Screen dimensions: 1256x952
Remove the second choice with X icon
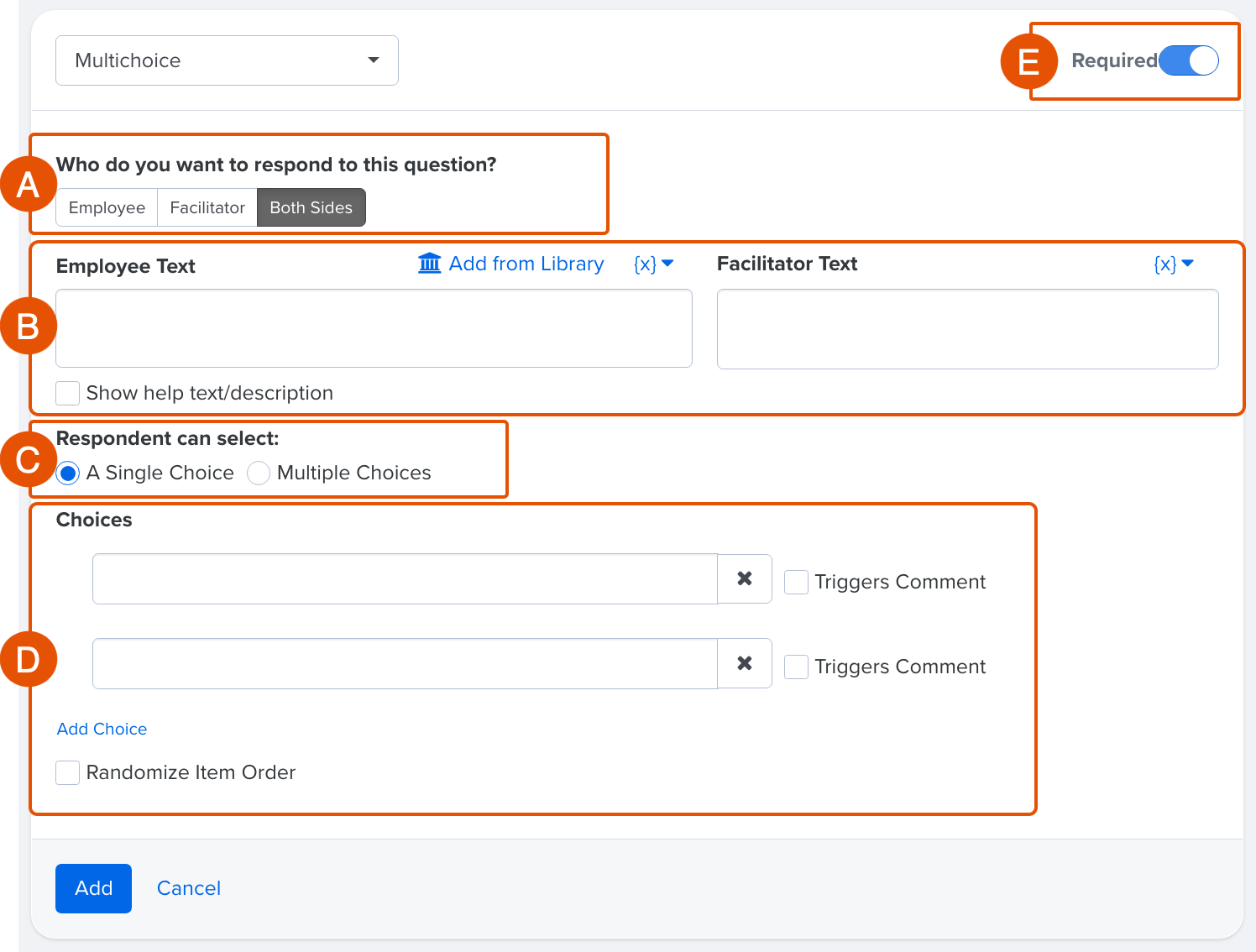tap(744, 663)
